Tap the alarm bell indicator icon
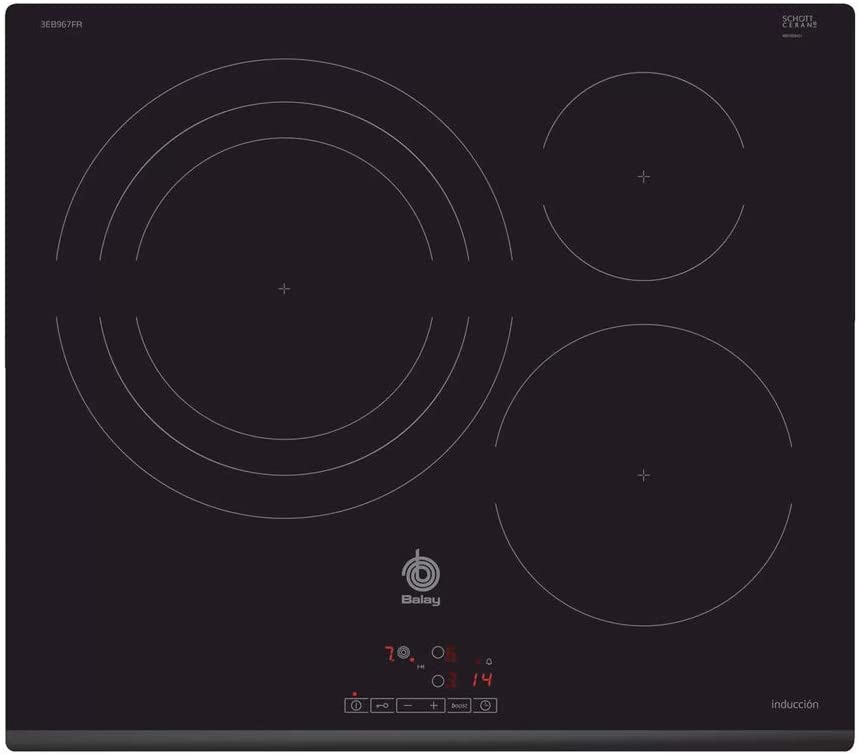The width and height of the screenshot is (860, 756). [x=489, y=662]
